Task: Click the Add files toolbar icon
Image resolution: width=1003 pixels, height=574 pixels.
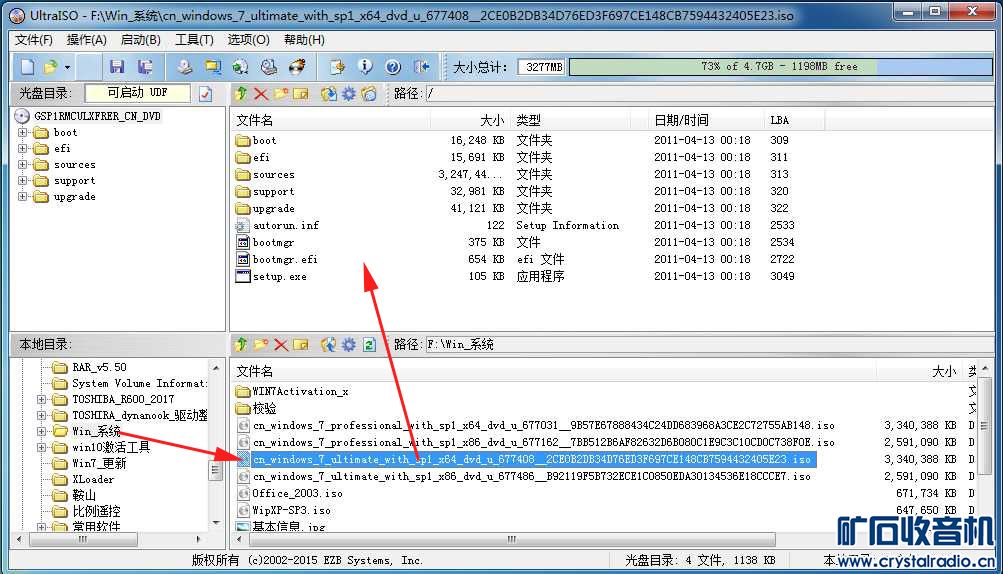Action: click(337, 67)
